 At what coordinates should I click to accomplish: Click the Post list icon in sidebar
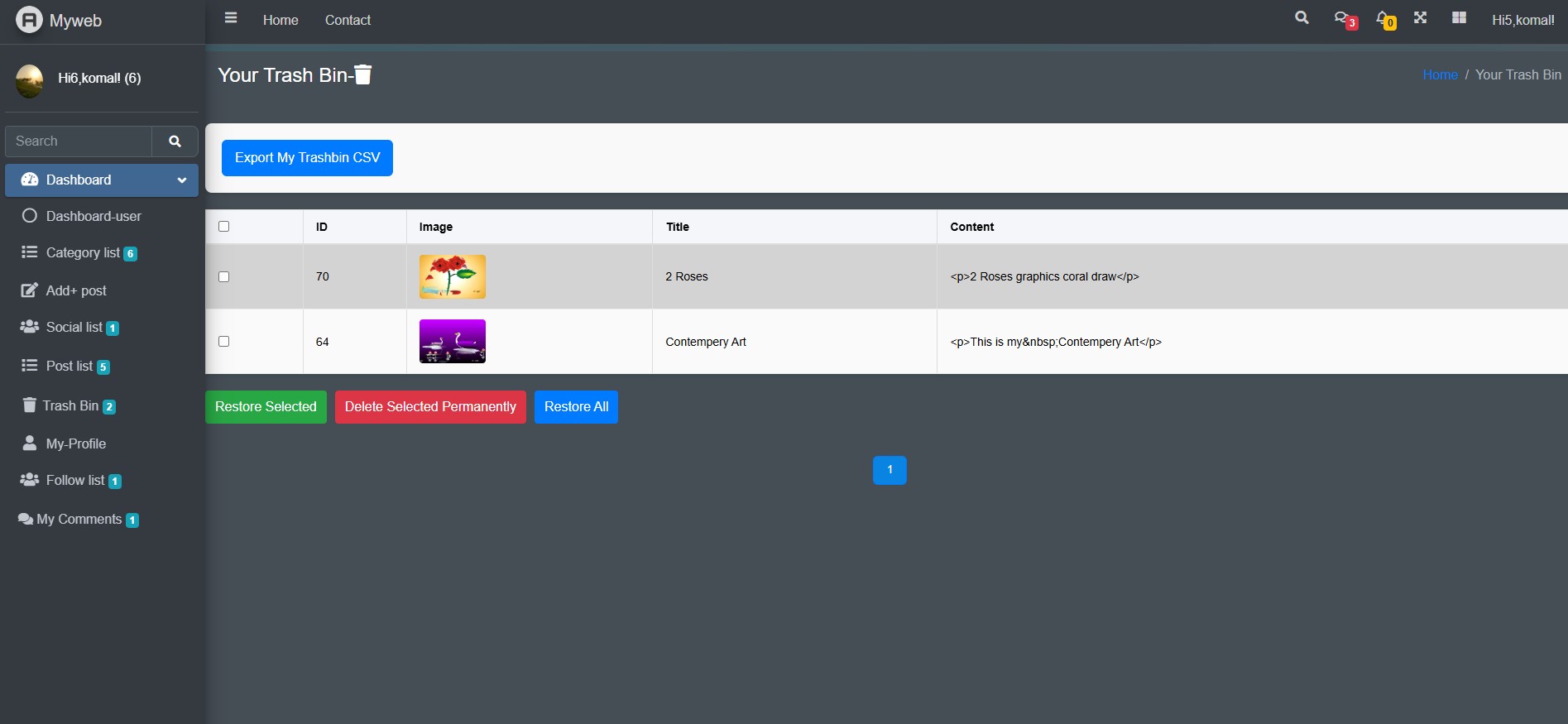click(x=30, y=366)
